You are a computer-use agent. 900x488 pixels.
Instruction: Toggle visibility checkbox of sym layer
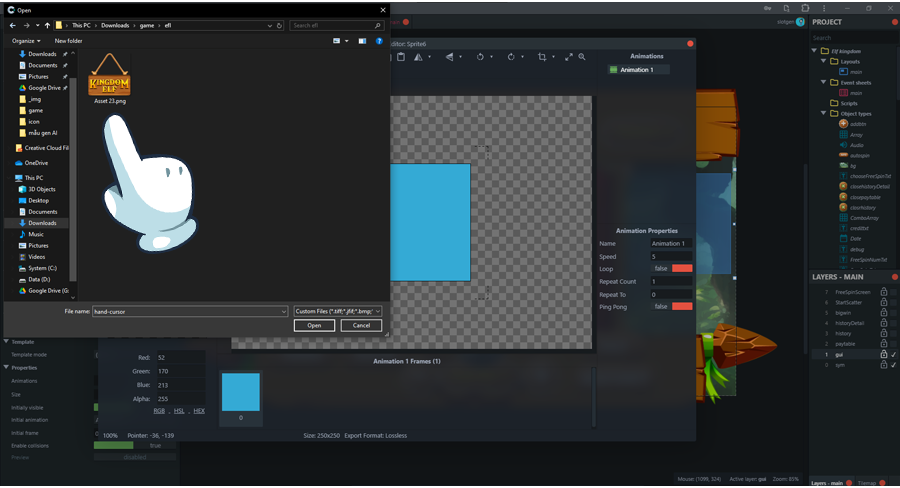pyautogui.click(x=894, y=365)
